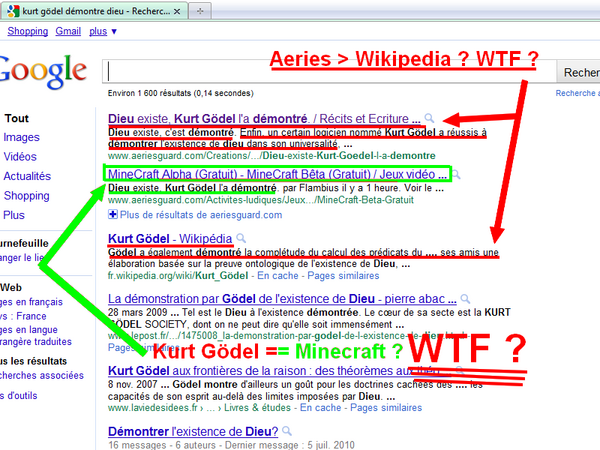The width and height of the screenshot is (600, 450).
Task: Click the magnifier icon beside Démontrer l'existence de Dieu
Action: pos(287,431)
